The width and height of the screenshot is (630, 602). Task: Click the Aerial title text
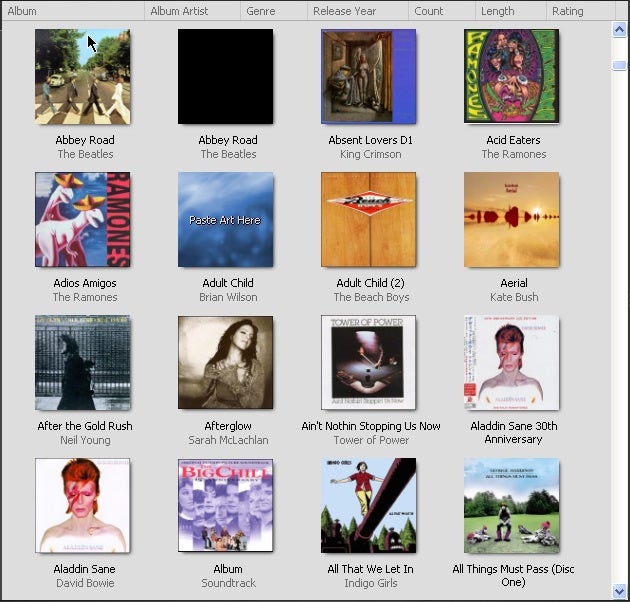[514, 283]
